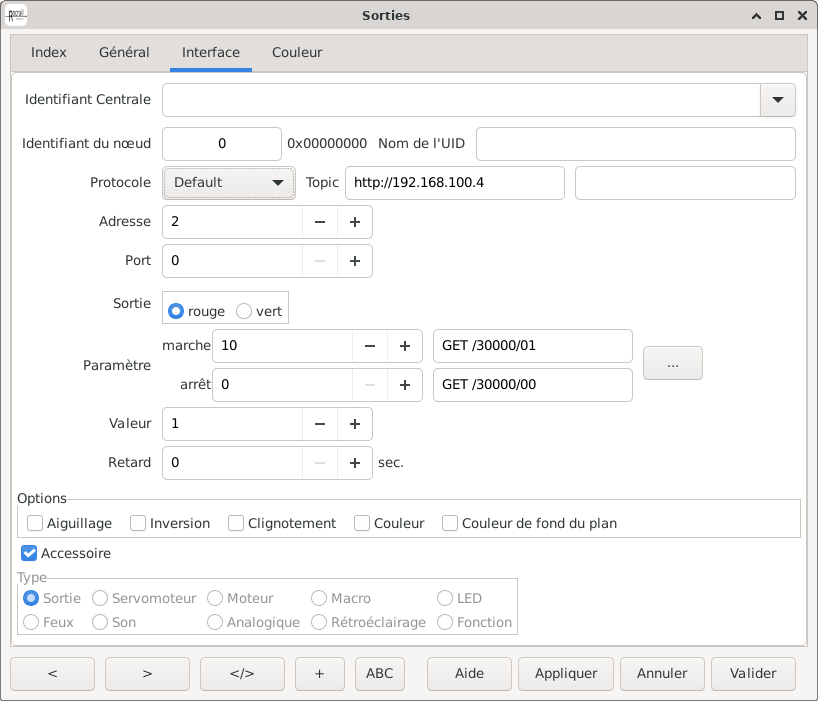Open the Couleur tab

[x=297, y=52]
